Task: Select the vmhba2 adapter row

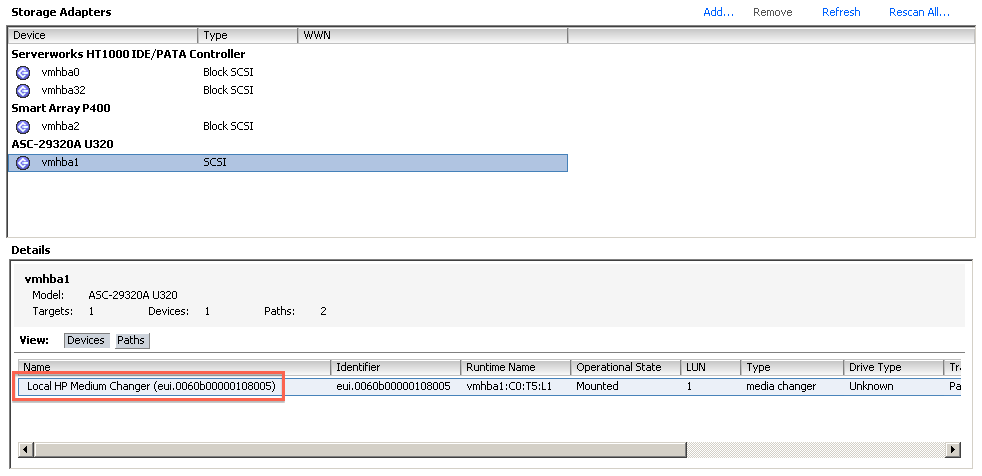Action: [288, 127]
